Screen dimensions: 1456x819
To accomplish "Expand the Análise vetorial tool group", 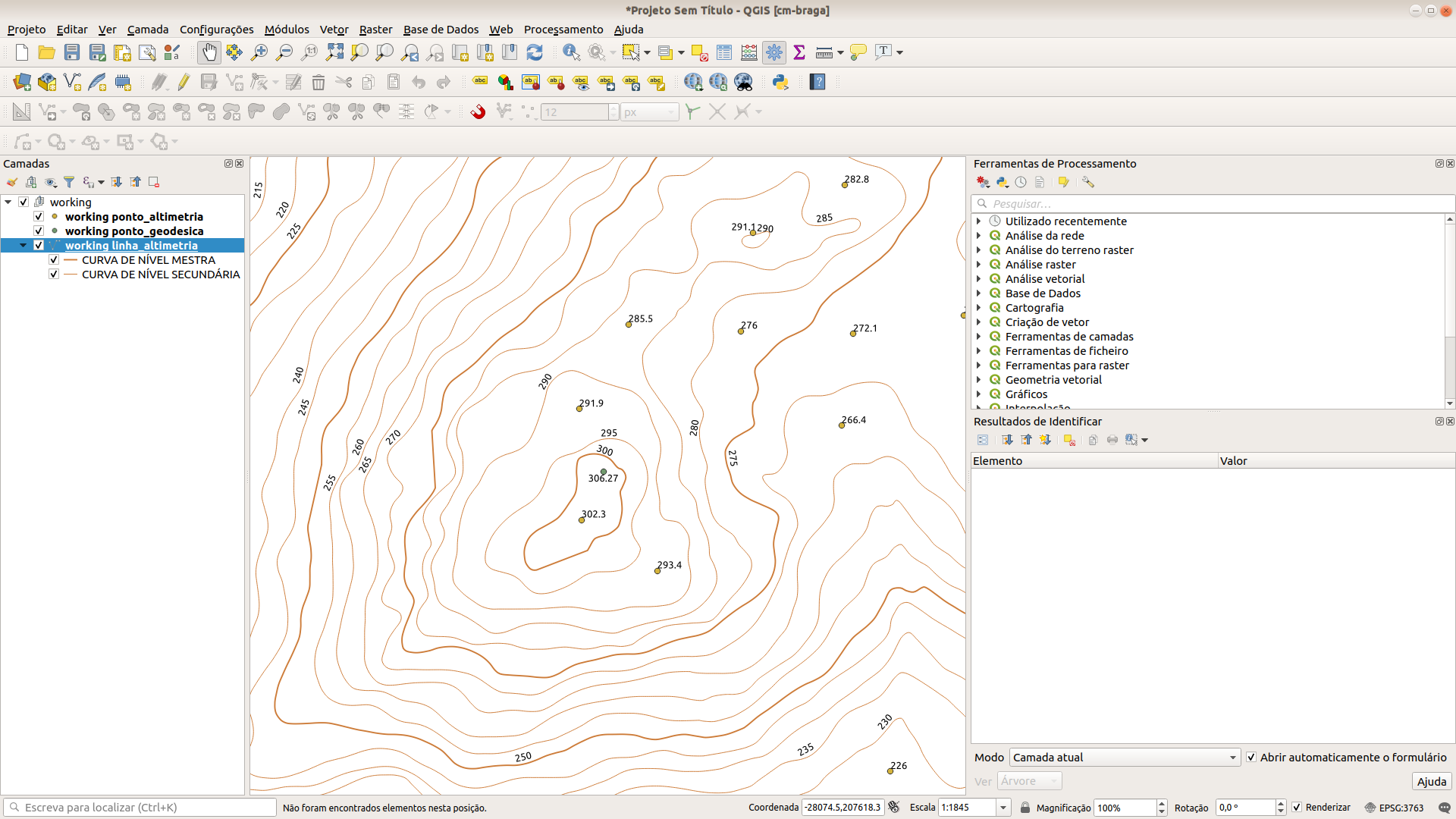I will [979, 279].
